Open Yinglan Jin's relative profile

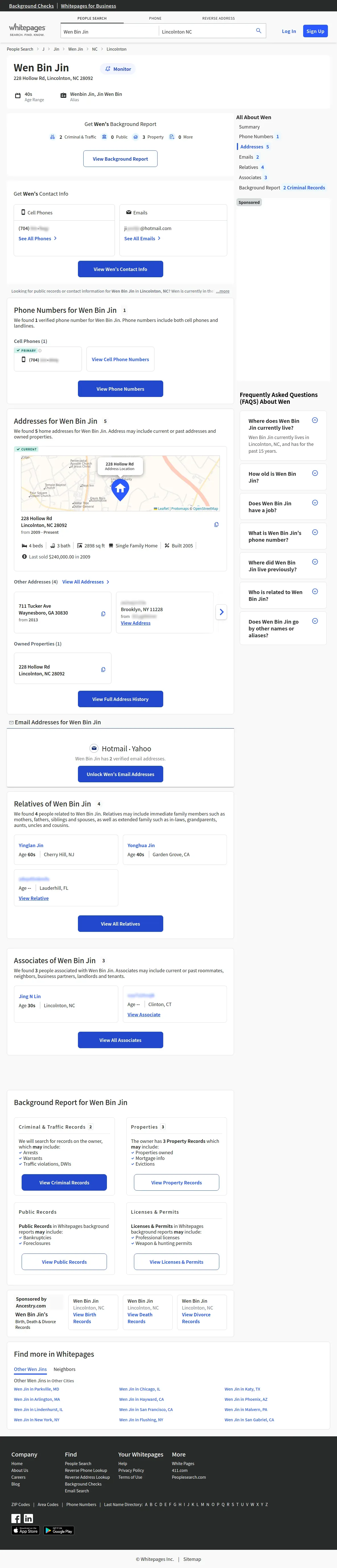click(31, 845)
